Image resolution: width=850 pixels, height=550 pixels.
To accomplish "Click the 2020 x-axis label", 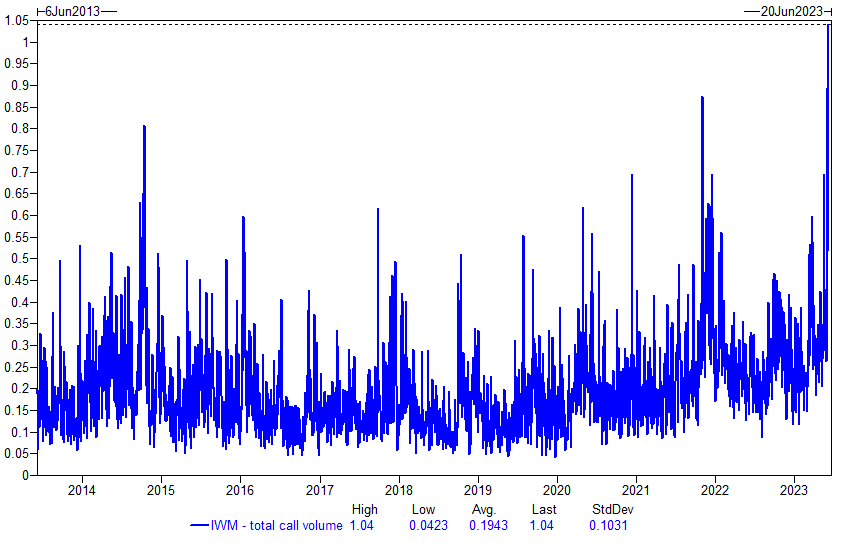I will pyautogui.click(x=557, y=490).
